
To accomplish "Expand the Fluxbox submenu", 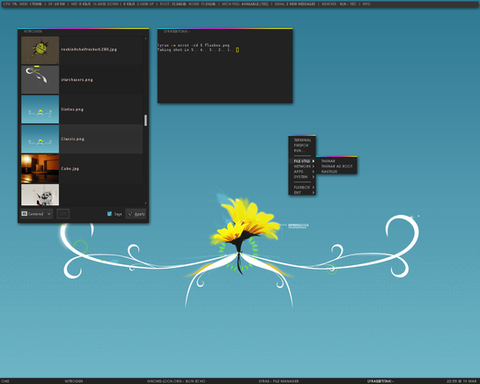I will pyautogui.click(x=302, y=187).
